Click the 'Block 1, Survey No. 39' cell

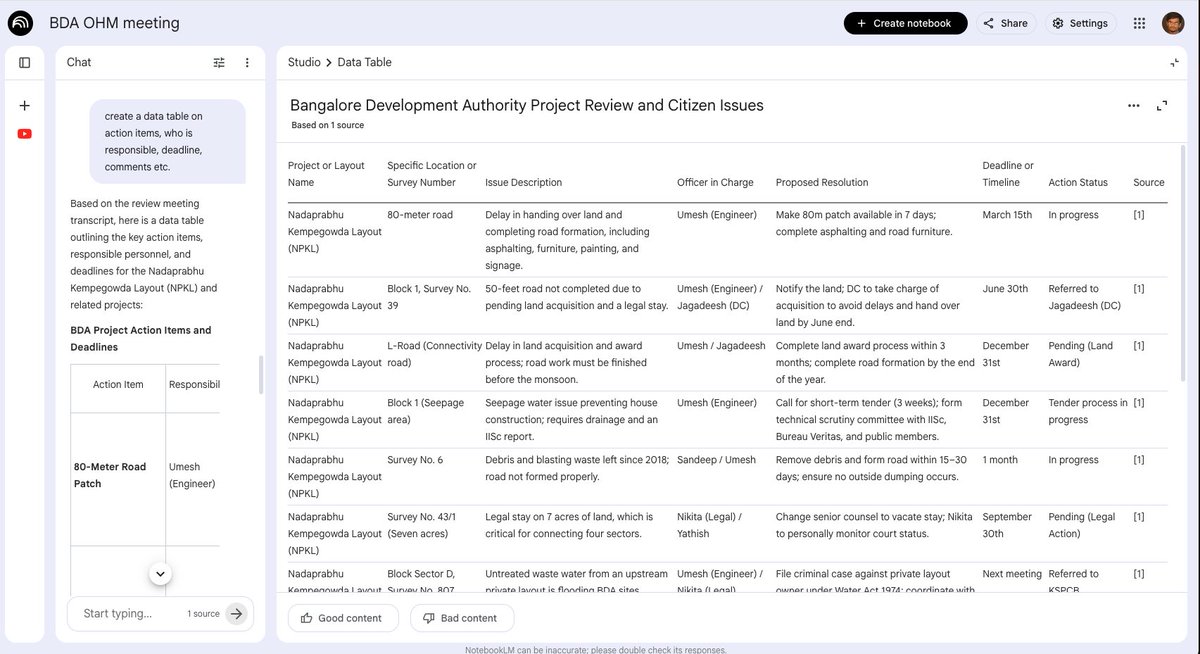(x=429, y=297)
